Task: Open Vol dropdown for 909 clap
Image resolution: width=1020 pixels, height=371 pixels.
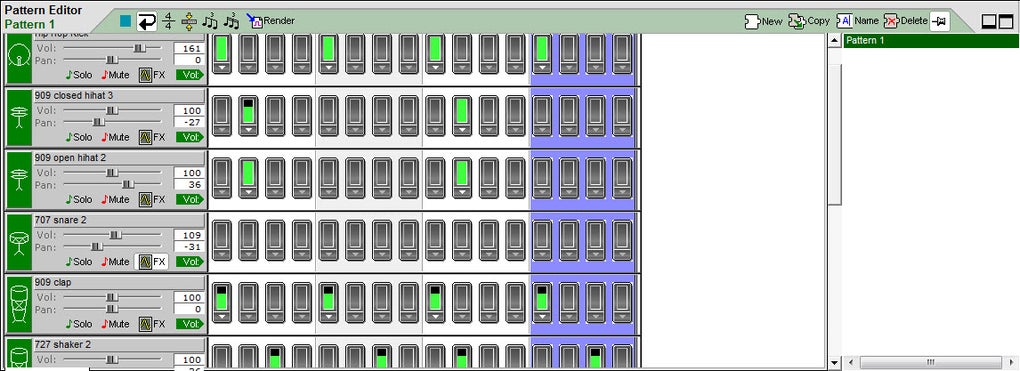Action: [189, 324]
